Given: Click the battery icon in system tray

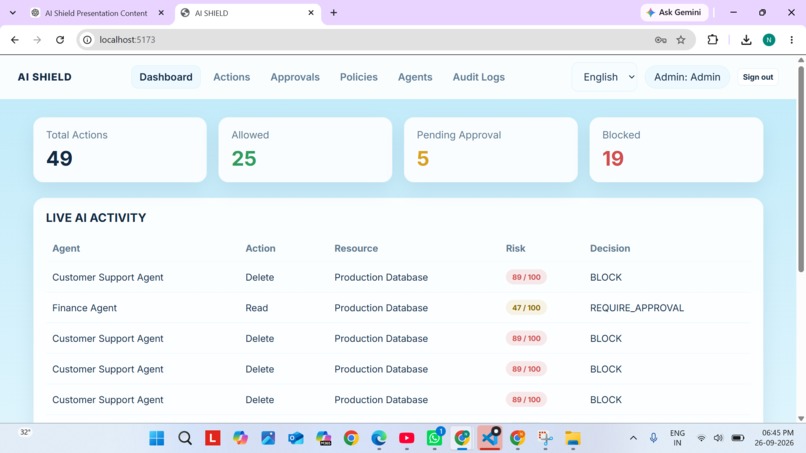Looking at the screenshot, I should (x=738, y=438).
